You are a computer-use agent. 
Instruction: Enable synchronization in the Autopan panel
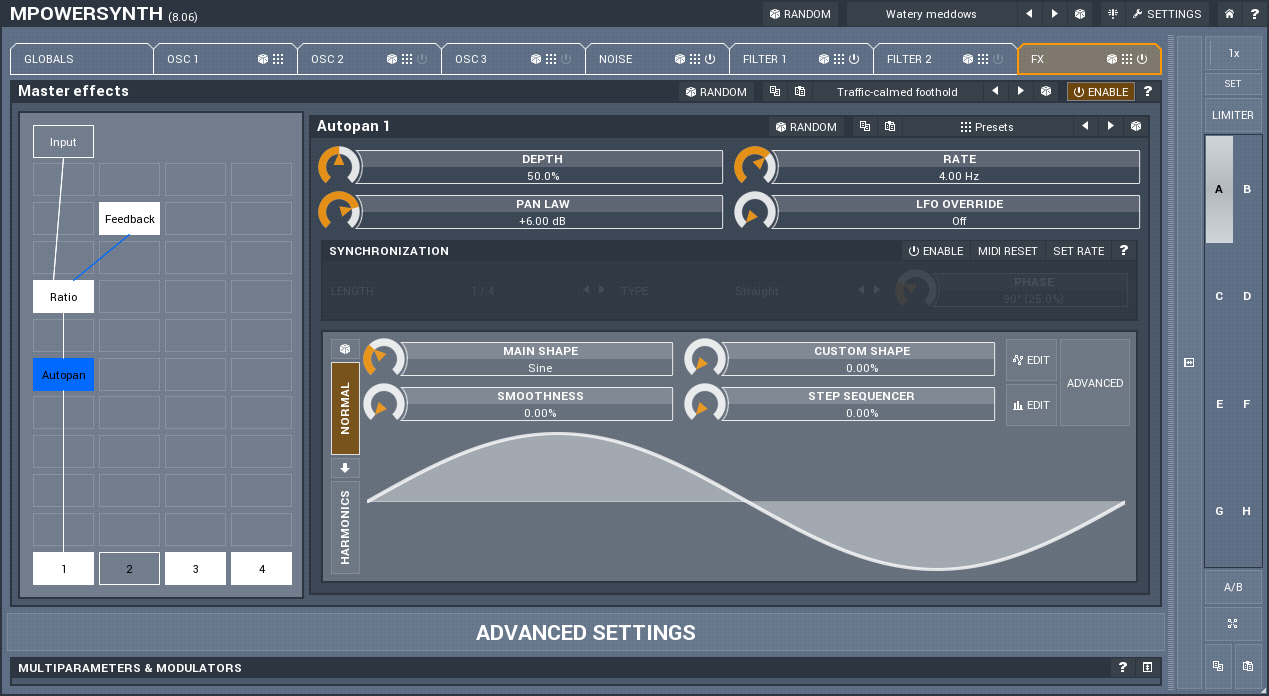tap(935, 251)
